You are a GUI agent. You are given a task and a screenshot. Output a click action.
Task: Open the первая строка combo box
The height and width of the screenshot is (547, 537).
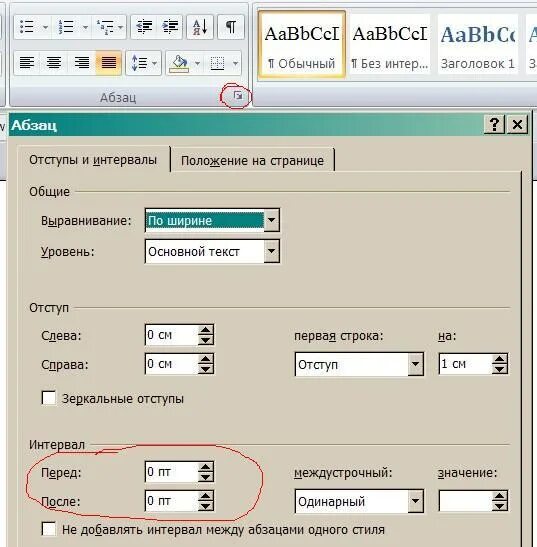tap(359, 364)
